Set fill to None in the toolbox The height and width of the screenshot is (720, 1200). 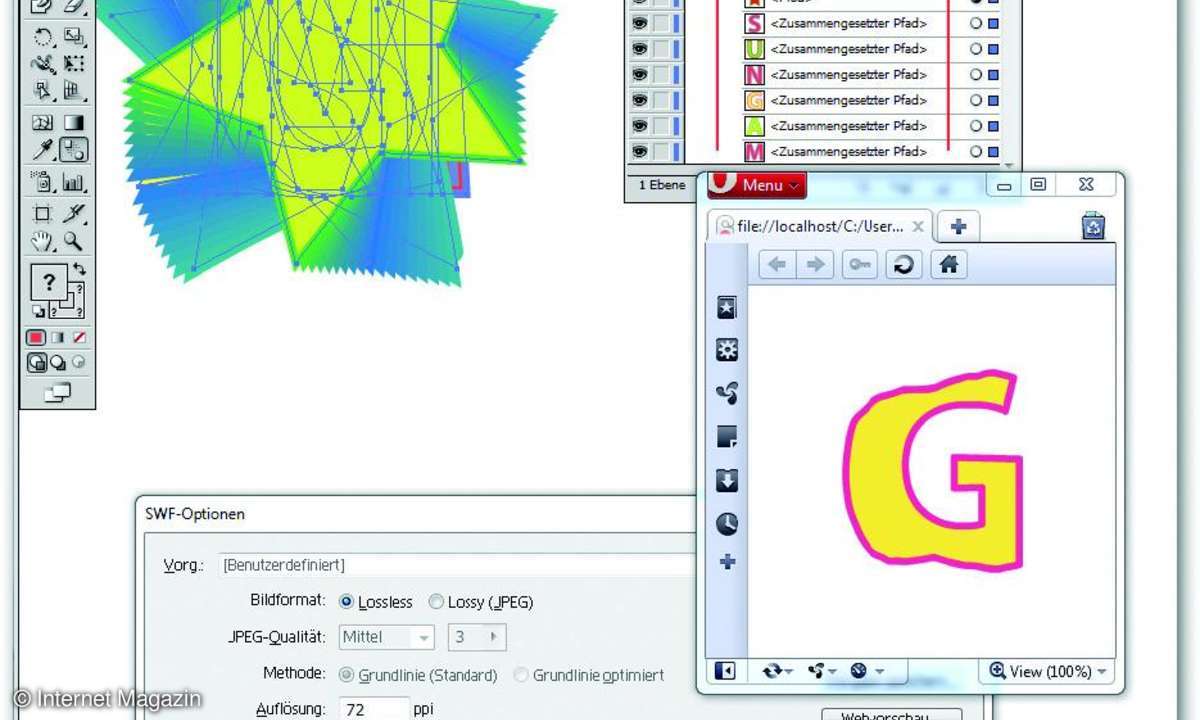[x=78, y=338]
